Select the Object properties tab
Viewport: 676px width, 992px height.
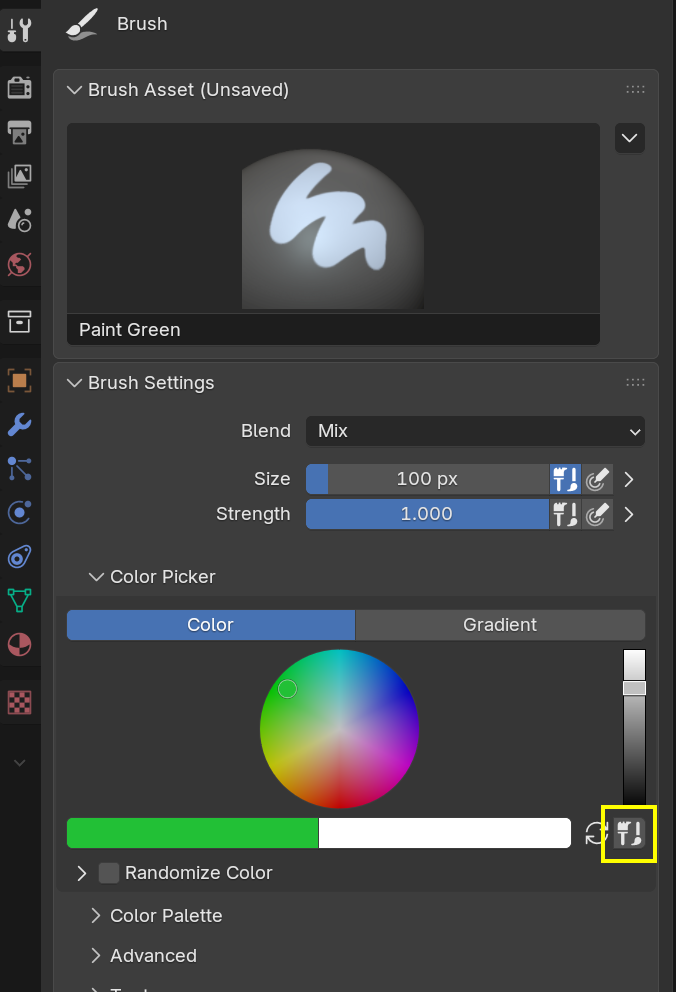pyautogui.click(x=20, y=380)
